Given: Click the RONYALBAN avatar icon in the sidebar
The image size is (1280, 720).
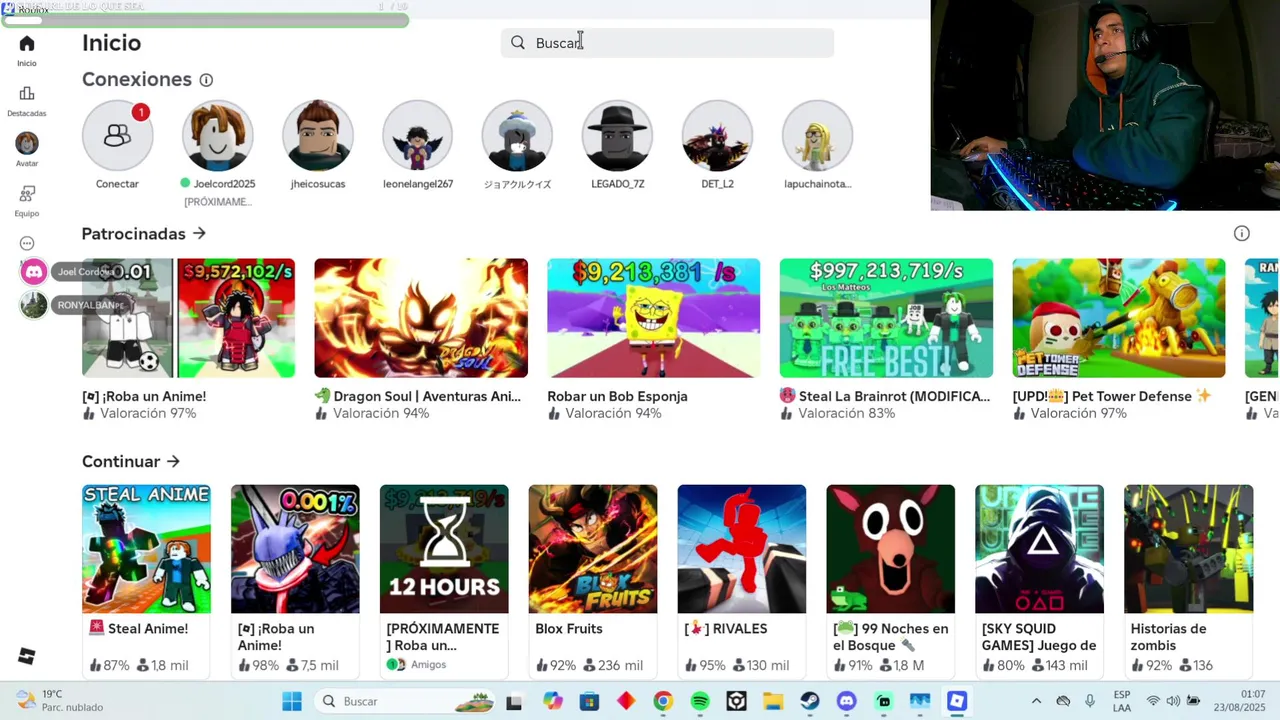Looking at the screenshot, I should coord(34,305).
